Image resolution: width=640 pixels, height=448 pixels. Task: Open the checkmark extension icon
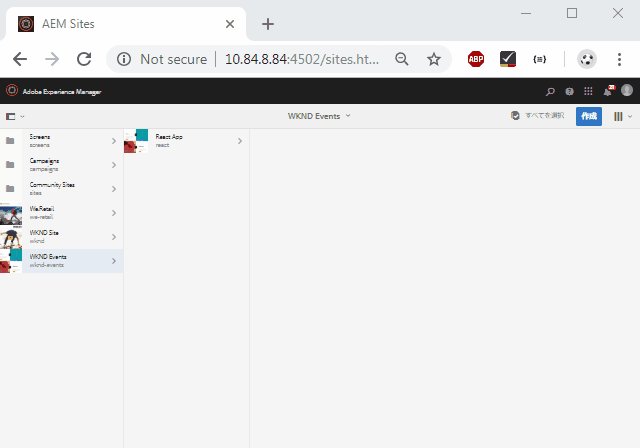click(508, 59)
